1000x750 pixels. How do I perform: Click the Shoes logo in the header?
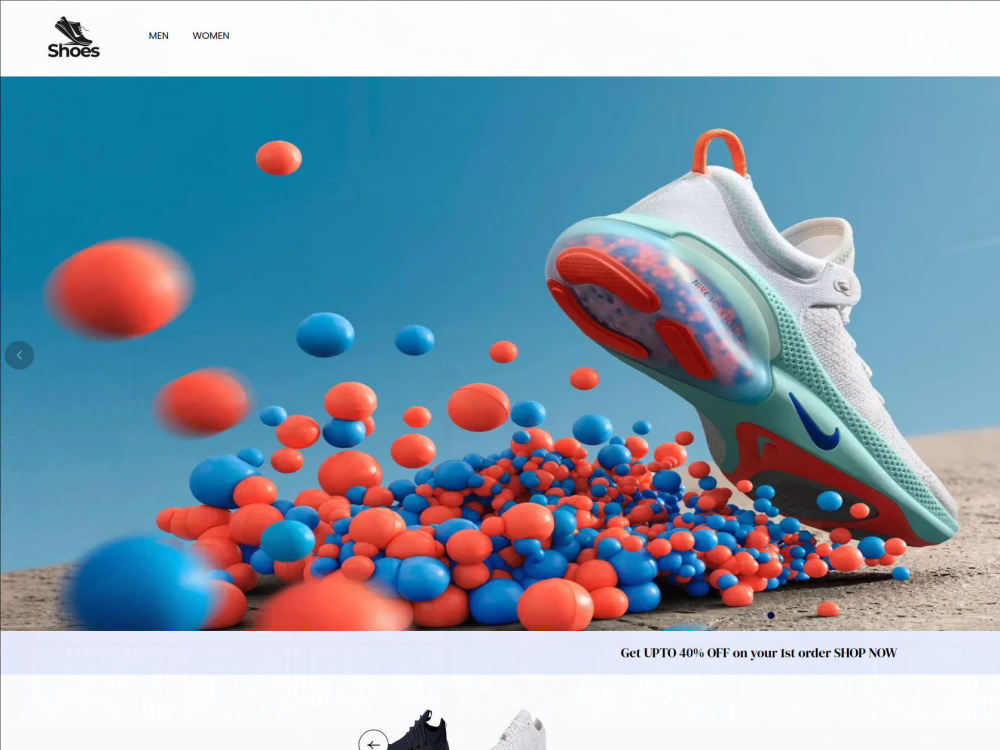pyautogui.click(x=73, y=37)
